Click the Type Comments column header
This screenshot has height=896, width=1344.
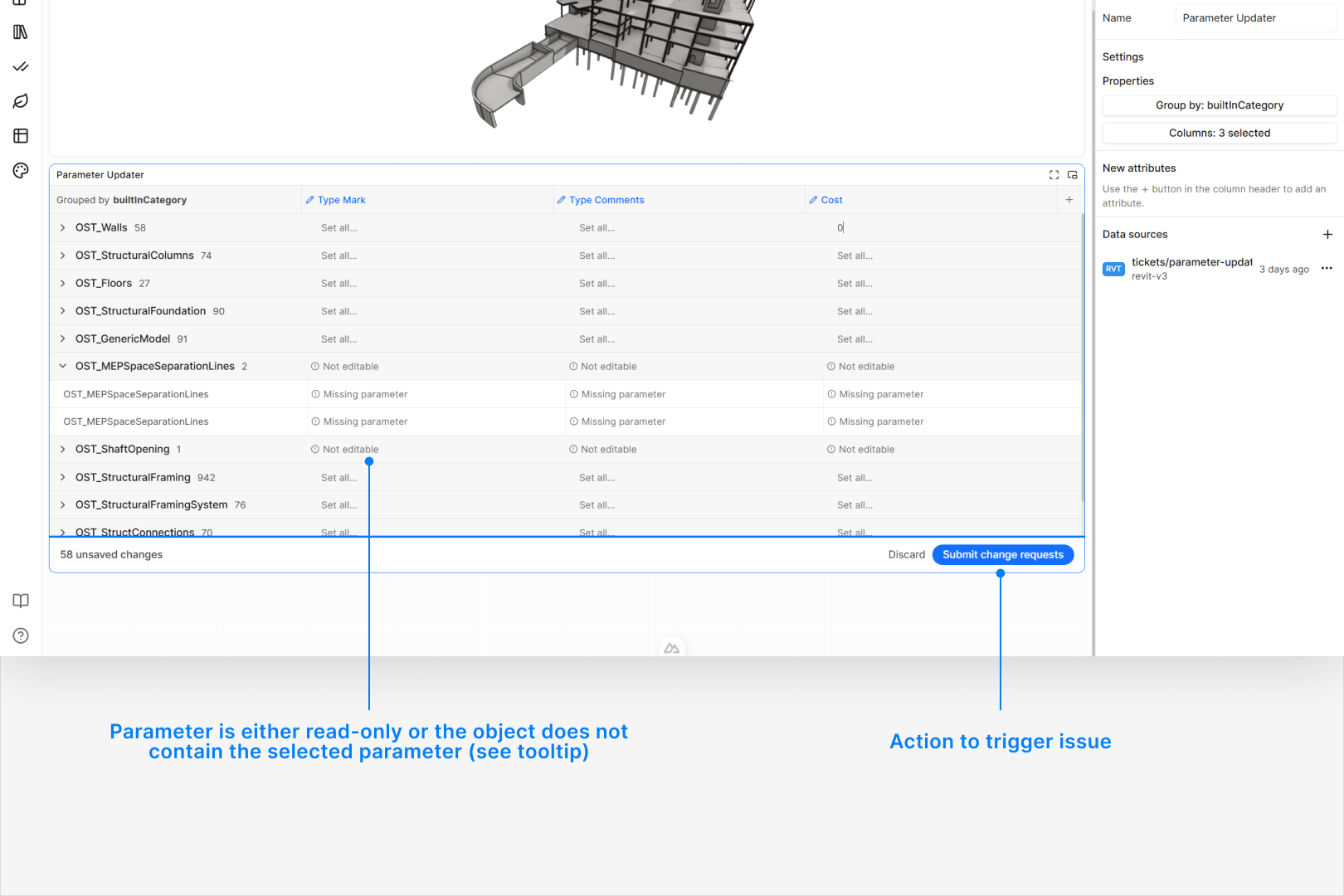(x=601, y=200)
